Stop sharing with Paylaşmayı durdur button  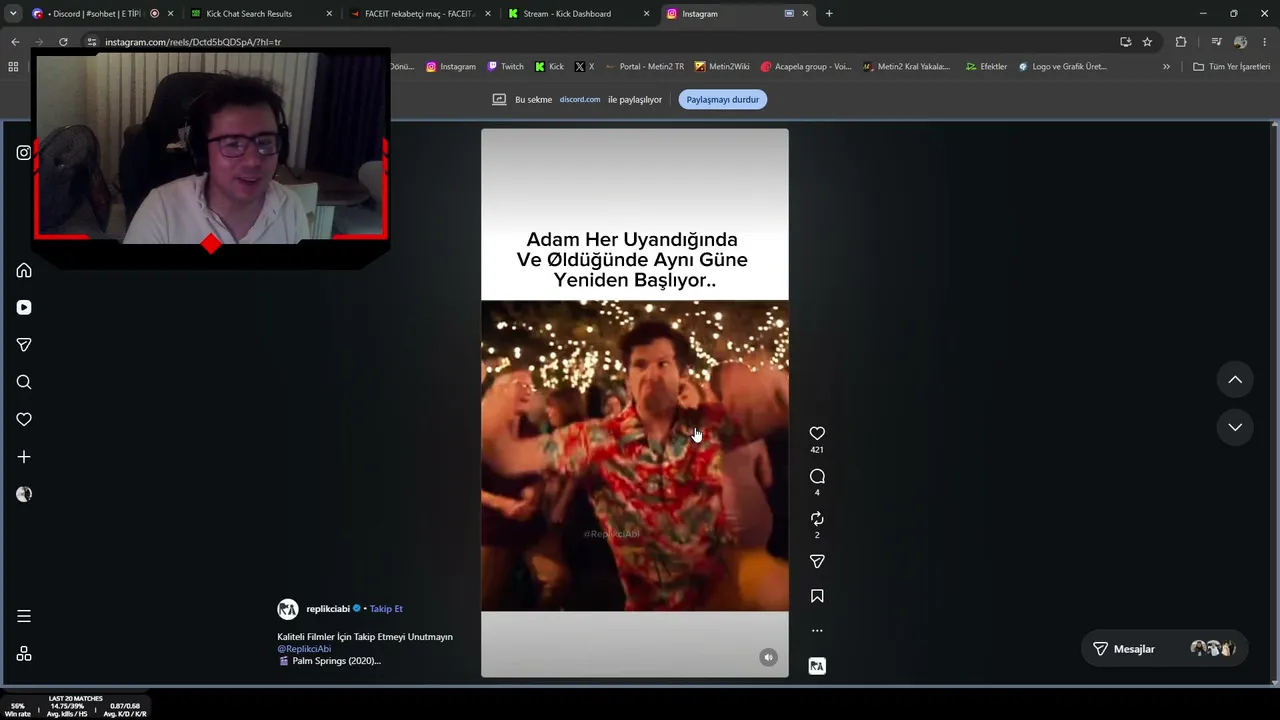pyautogui.click(x=723, y=99)
